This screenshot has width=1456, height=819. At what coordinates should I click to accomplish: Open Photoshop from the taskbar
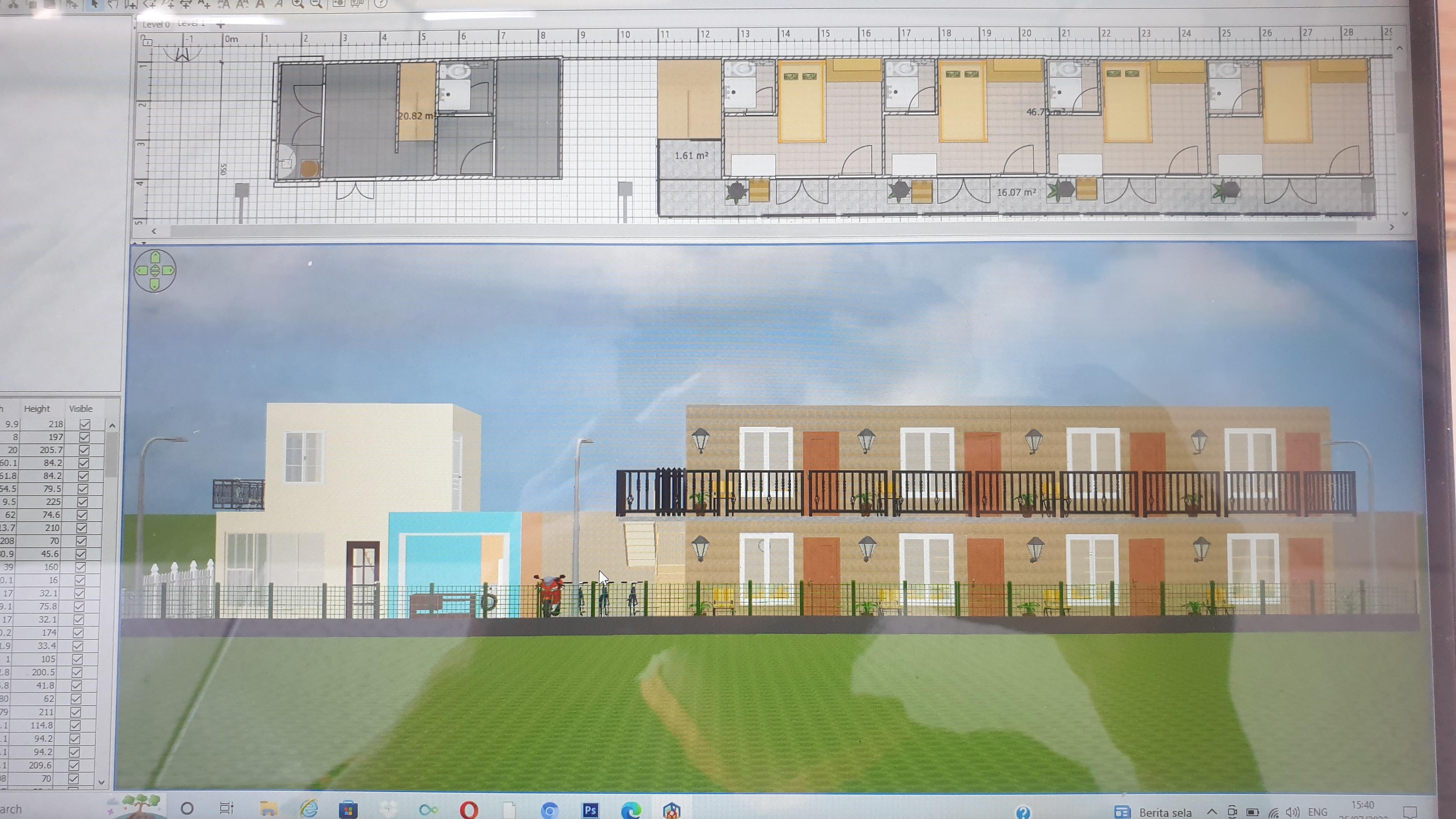coord(590,810)
